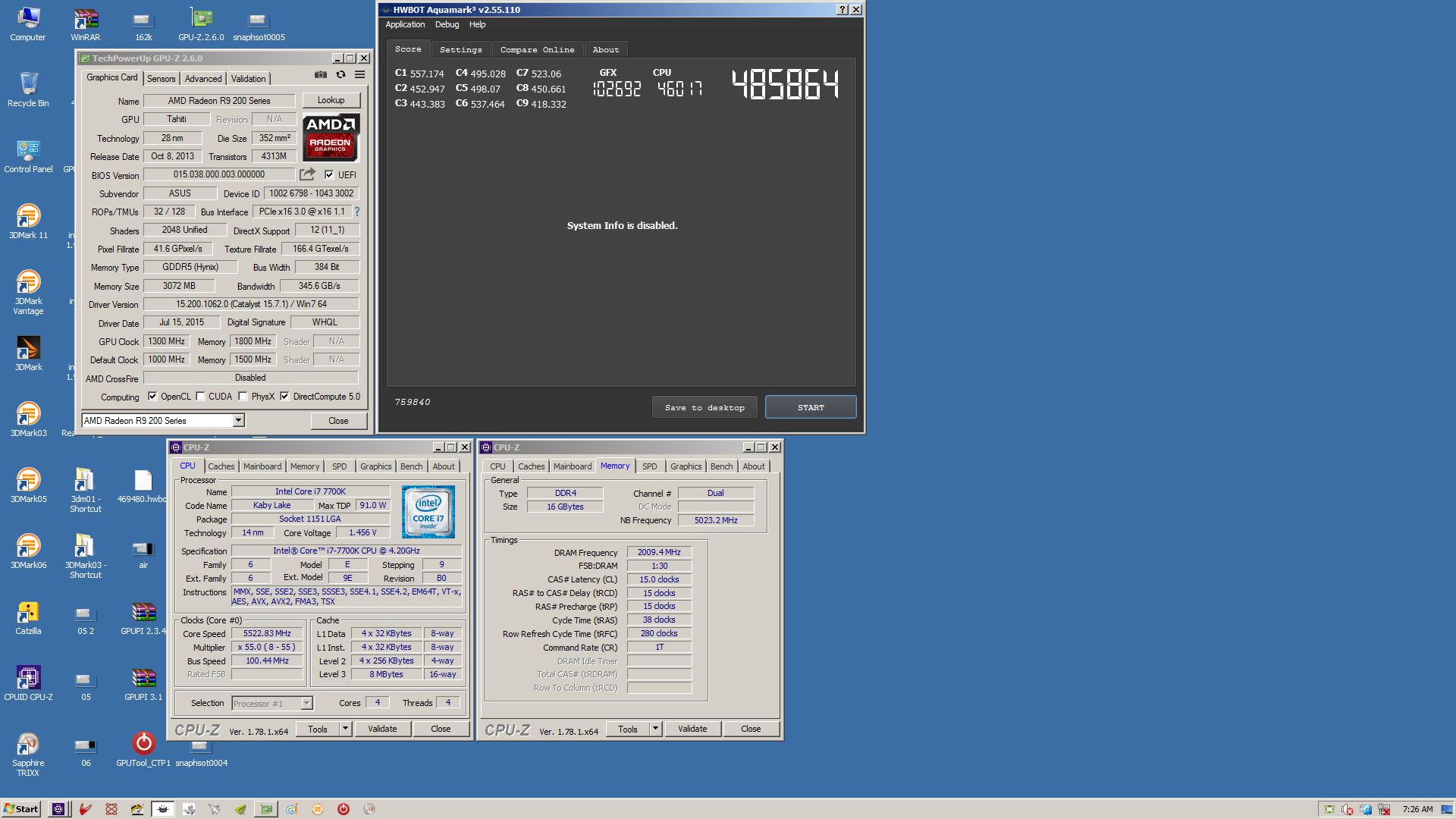Expand Tools dropdown arrow in right CPU-Z
Screen dimensions: 1456x819
[655, 729]
